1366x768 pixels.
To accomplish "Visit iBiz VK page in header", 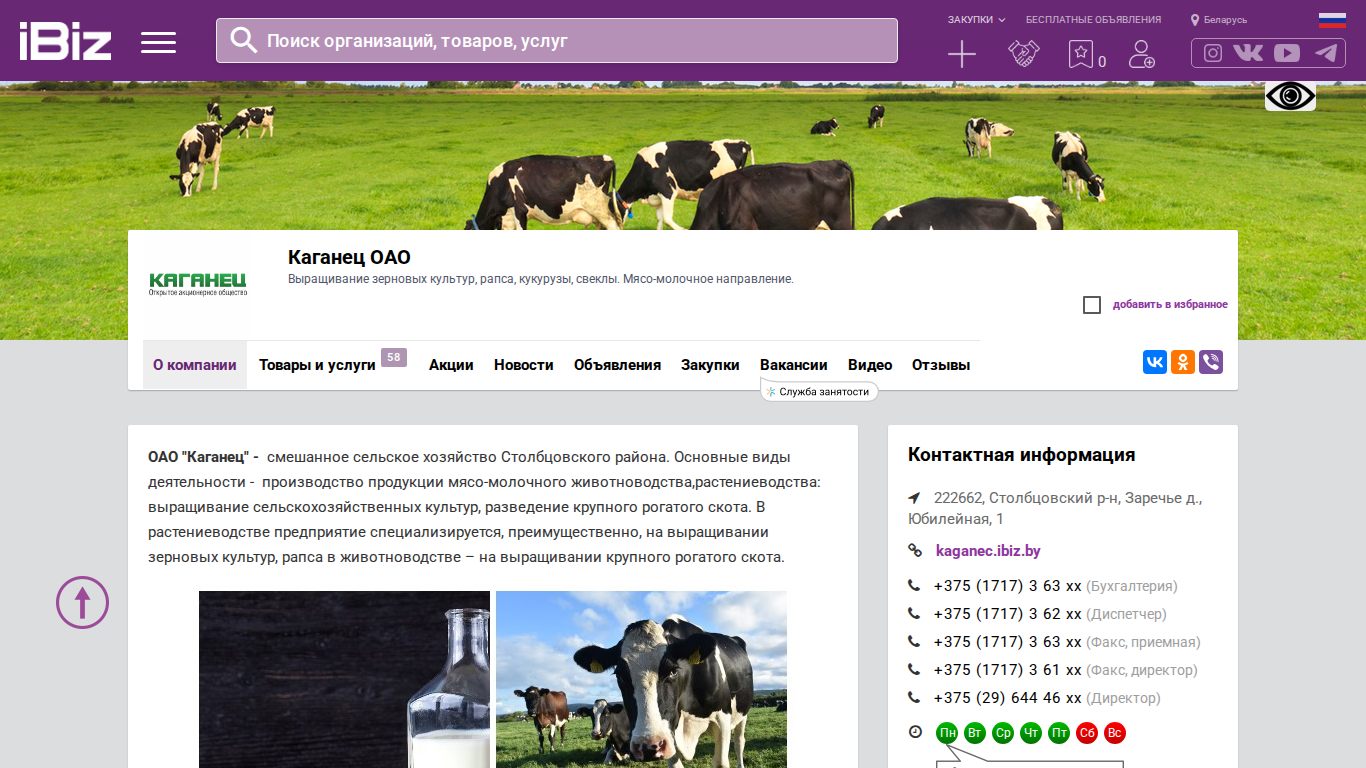I will 1248,53.
